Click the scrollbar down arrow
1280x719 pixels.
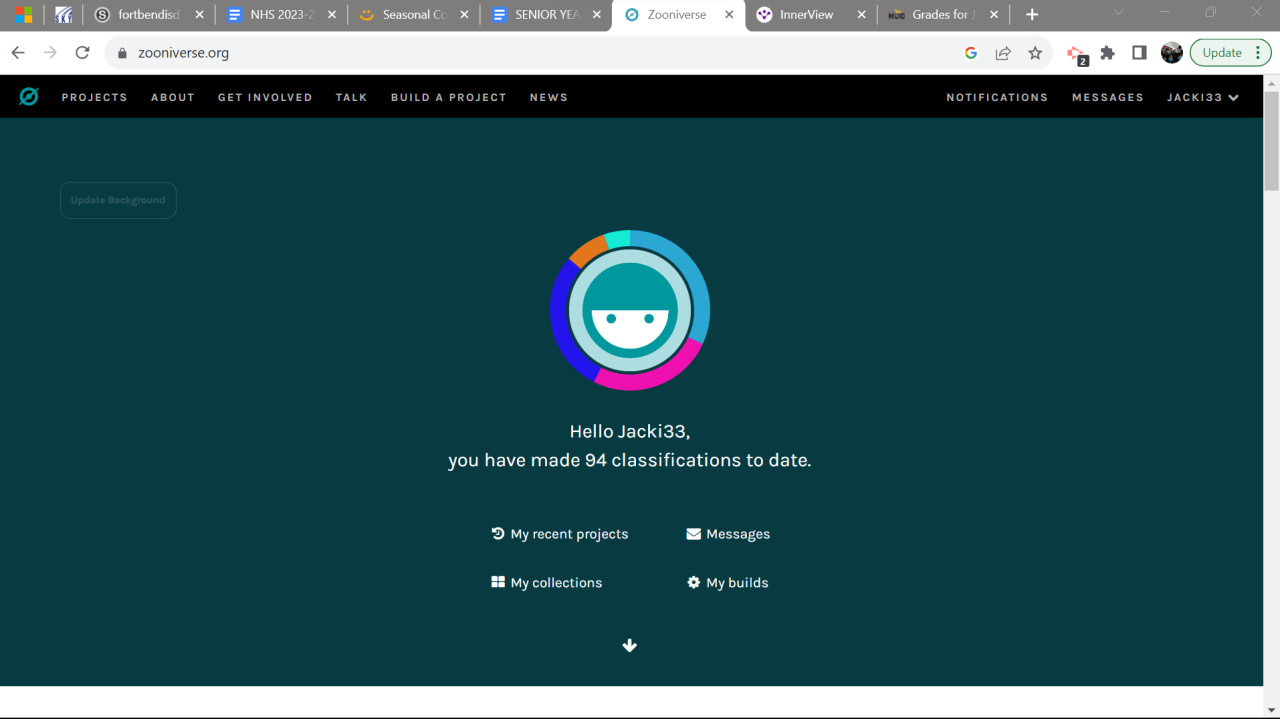point(1272,710)
